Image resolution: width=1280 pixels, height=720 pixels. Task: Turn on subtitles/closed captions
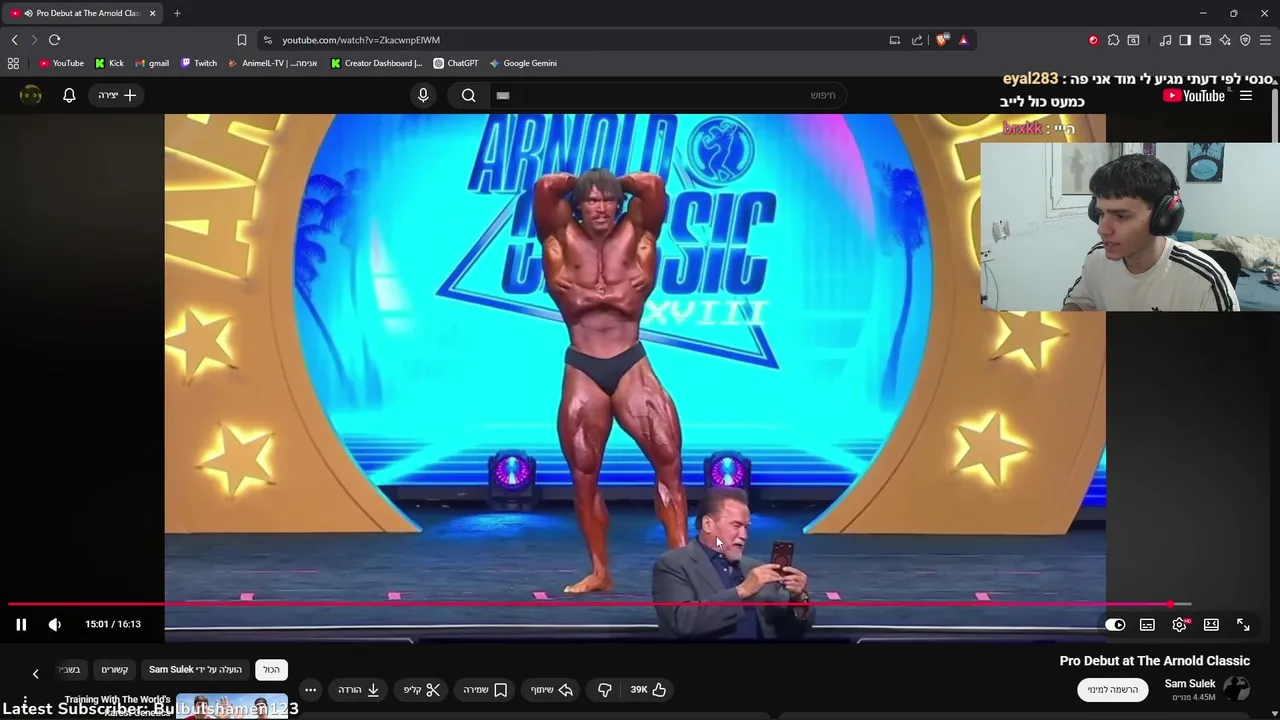pos(1147,625)
